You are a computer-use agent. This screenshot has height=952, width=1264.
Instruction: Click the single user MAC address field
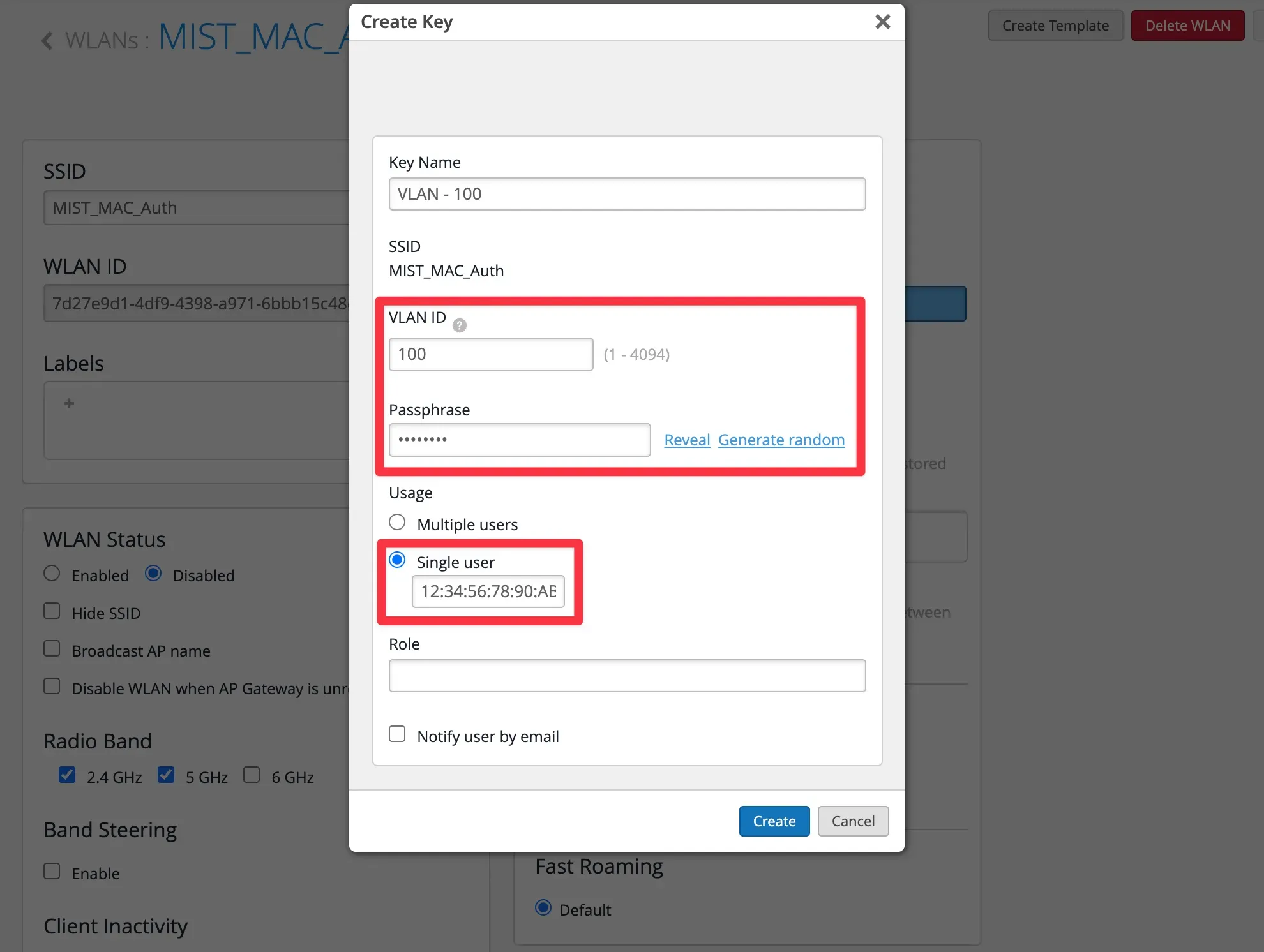(488, 591)
